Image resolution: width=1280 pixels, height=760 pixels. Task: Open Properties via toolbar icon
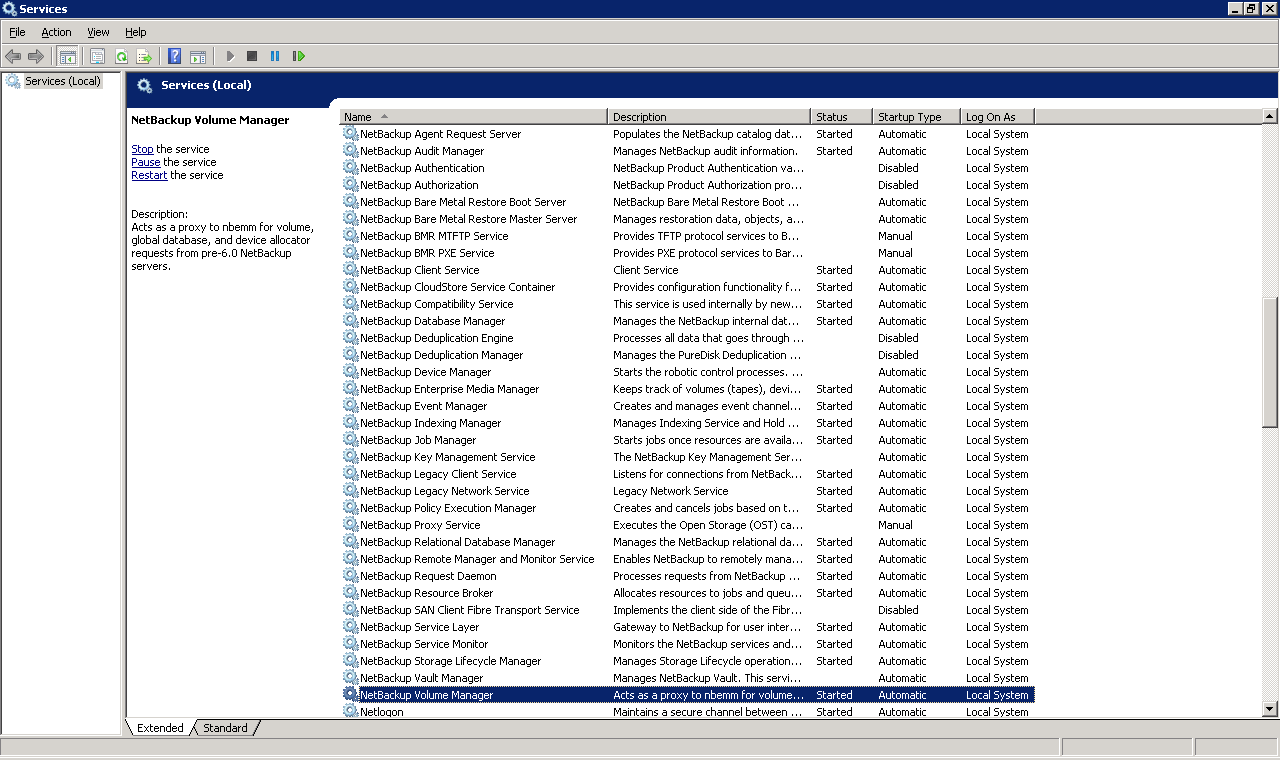tap(97, 56)
